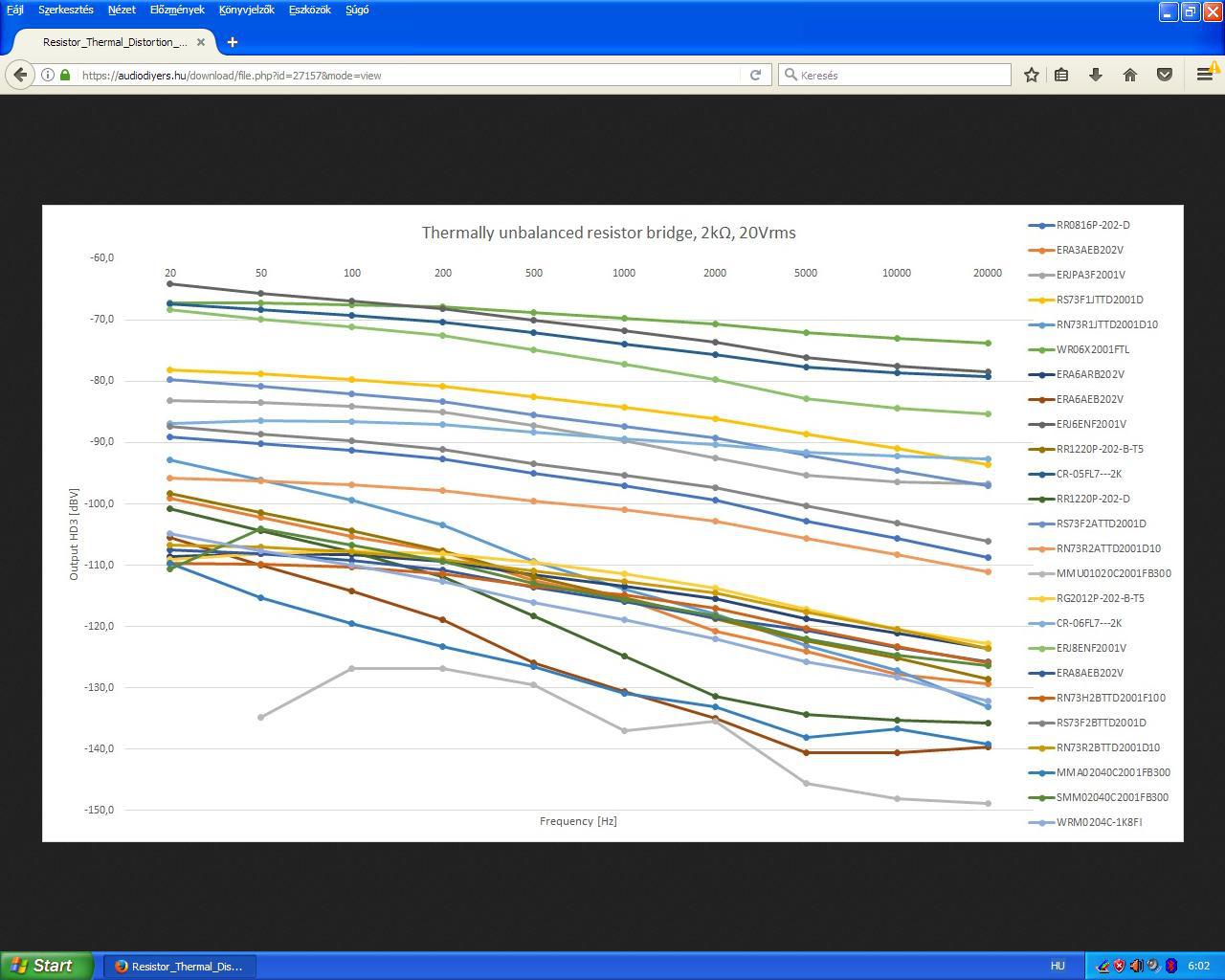This screenshot has width=1225, height=980.
Task: Open the Fájl menu
Action: (15, 10)
